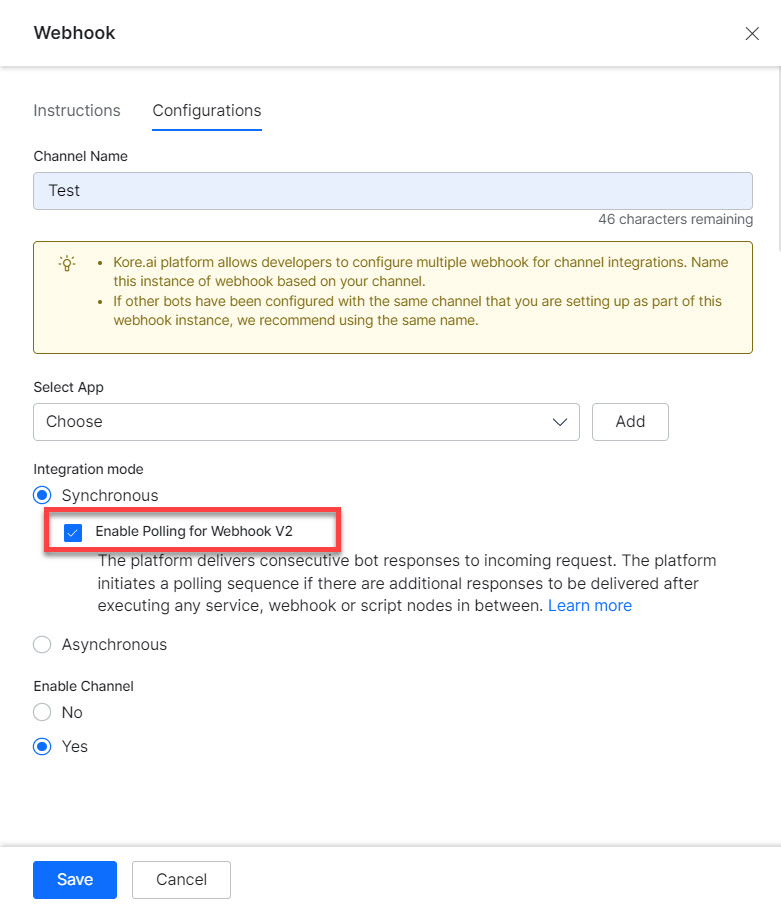The image size is (781, 907).
Task: Click the Webhook dialog title
Action: [x=75, y=33]
